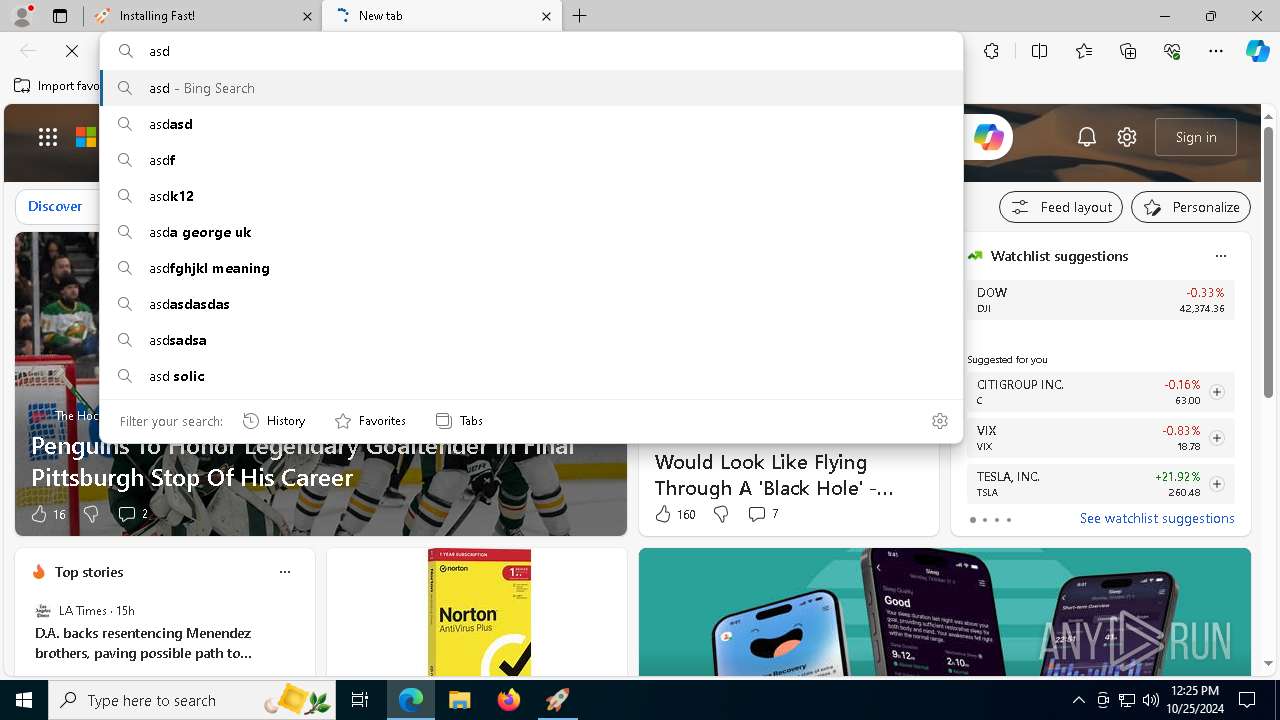Screen dimensions: 1280x720
Task: Open the Windows Start menu
Action: pos(24,700)
